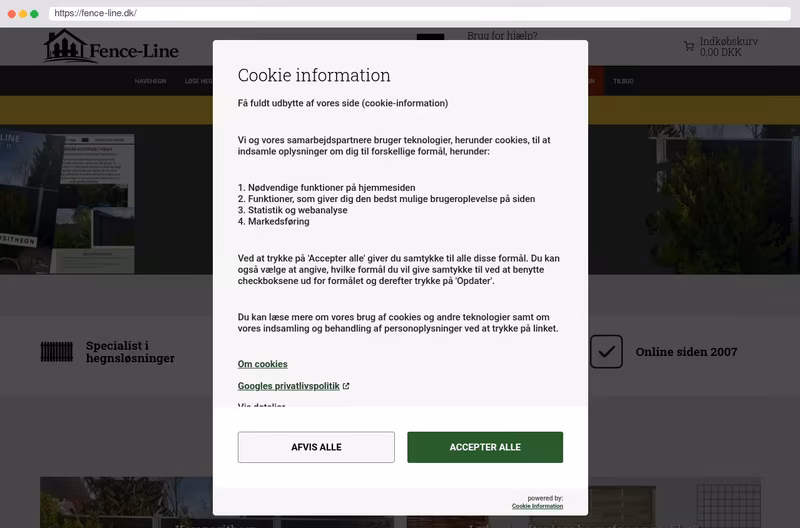Click the Fence-Line logo
Image resolution: width=800 pixels, height=528 pixels.
(111, 46)
